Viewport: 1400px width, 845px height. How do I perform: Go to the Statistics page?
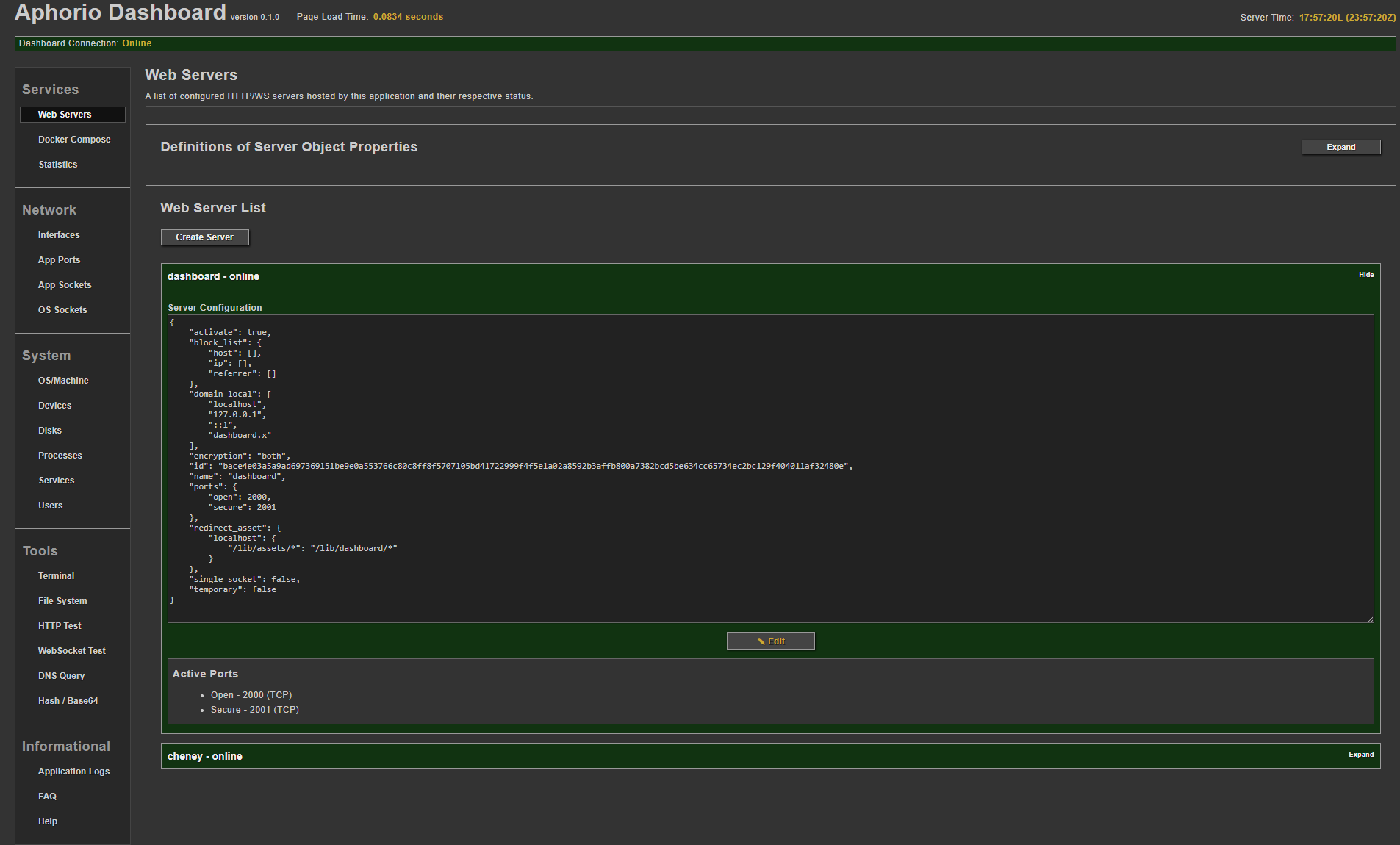point(58,165)
